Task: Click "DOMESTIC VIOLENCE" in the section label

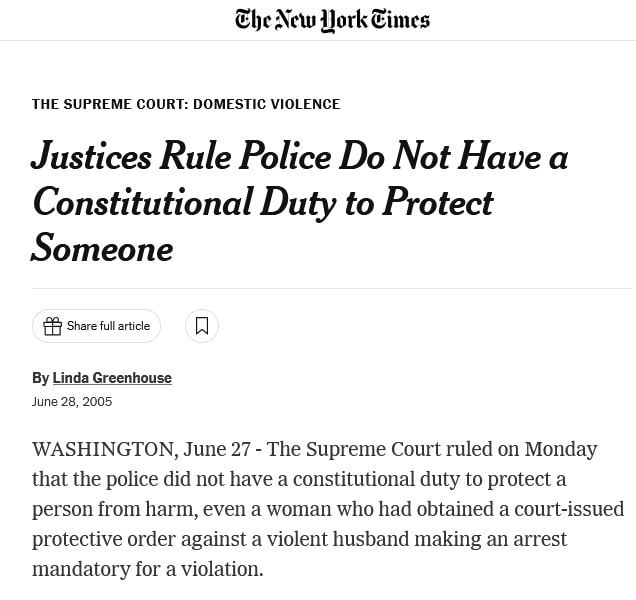Action: click(266, 104)
